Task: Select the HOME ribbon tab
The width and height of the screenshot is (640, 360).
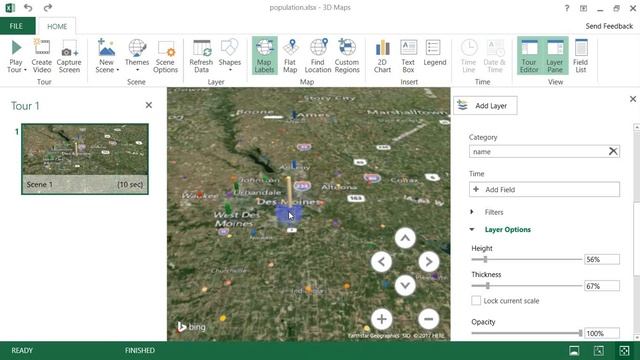Action: click(57, 27)
